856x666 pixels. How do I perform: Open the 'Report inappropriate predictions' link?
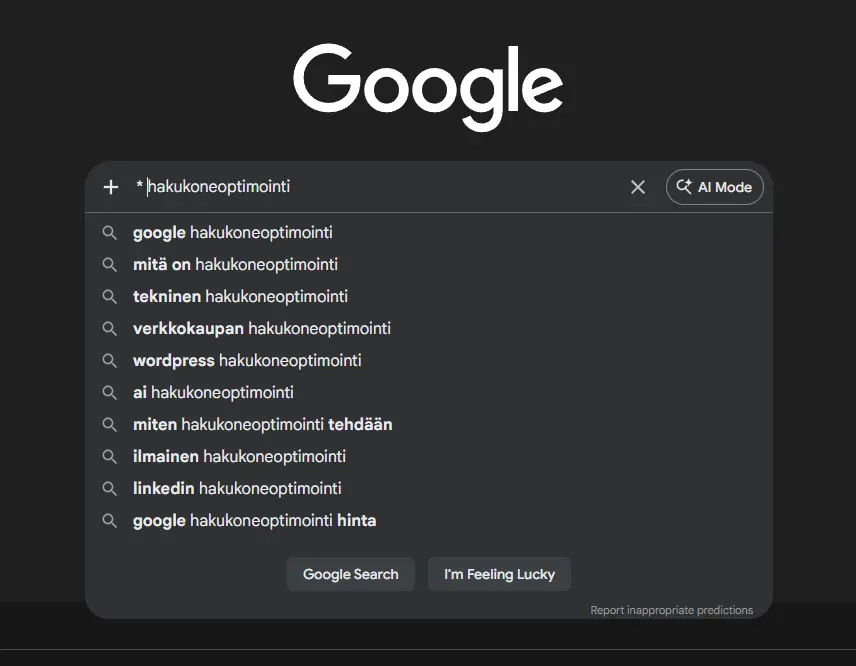672,609
